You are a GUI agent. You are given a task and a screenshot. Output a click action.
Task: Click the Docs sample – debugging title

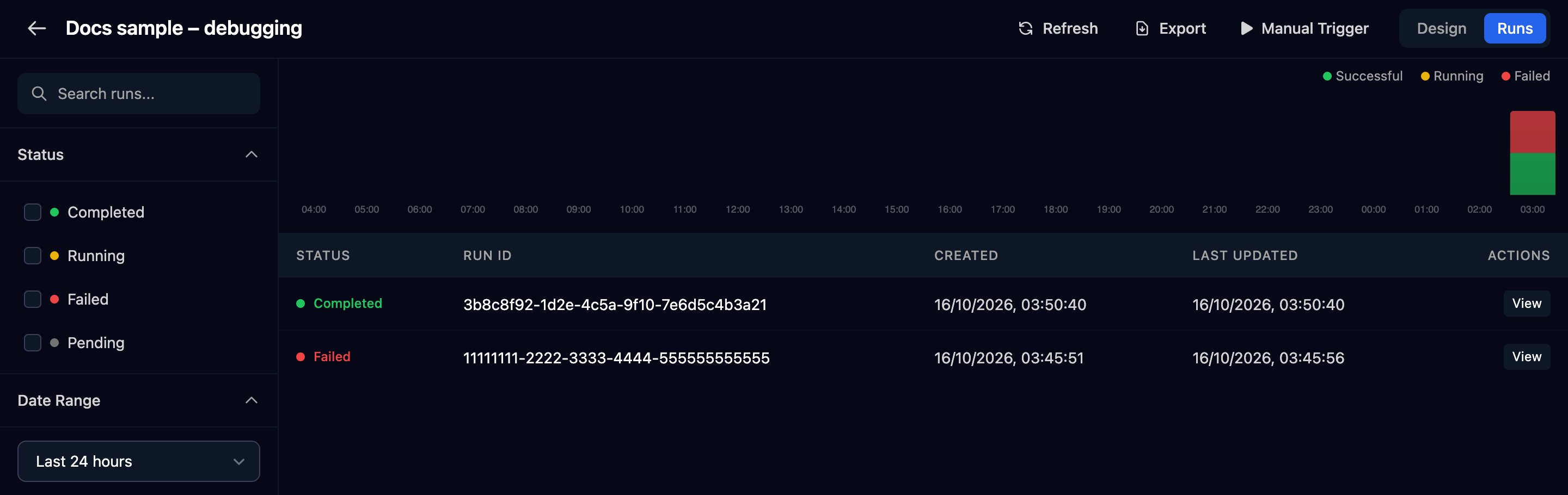coord(184,28)
